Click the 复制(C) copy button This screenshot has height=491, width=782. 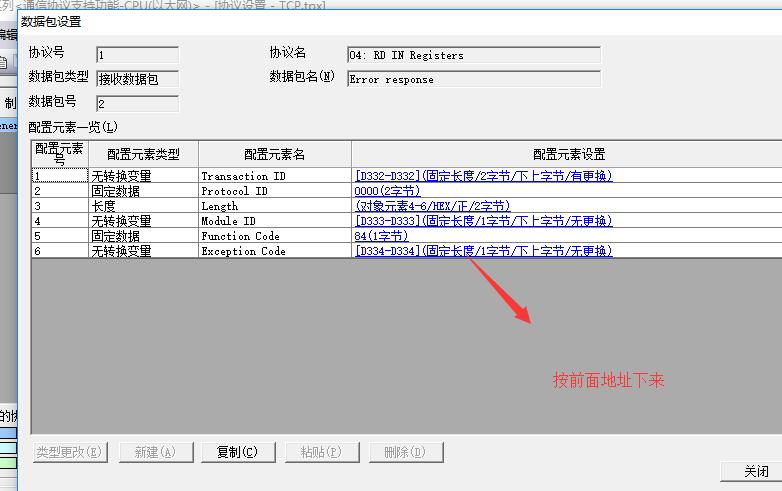(x=238, y=452)
